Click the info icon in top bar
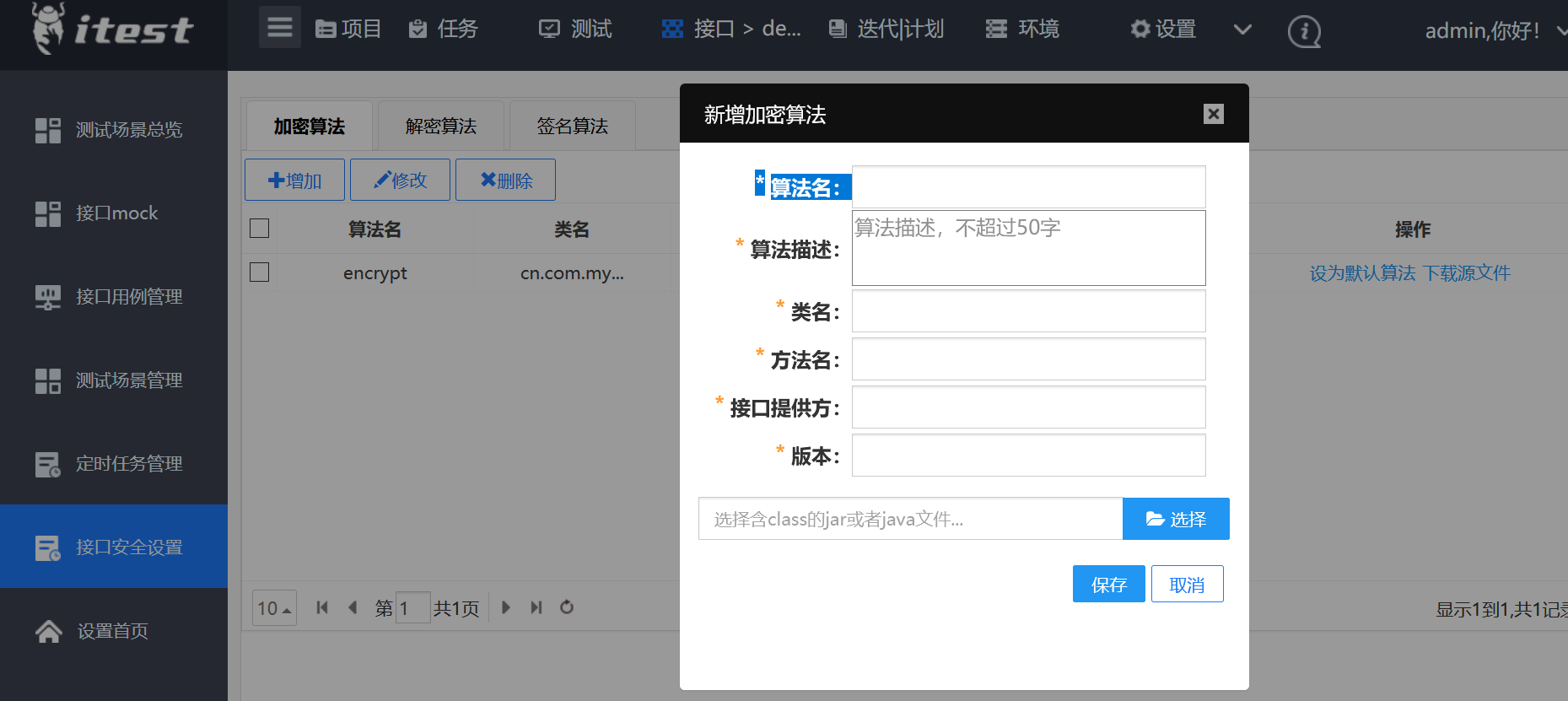Image resolution: width=1568 pixels, height=701 pixels. 1304,32
